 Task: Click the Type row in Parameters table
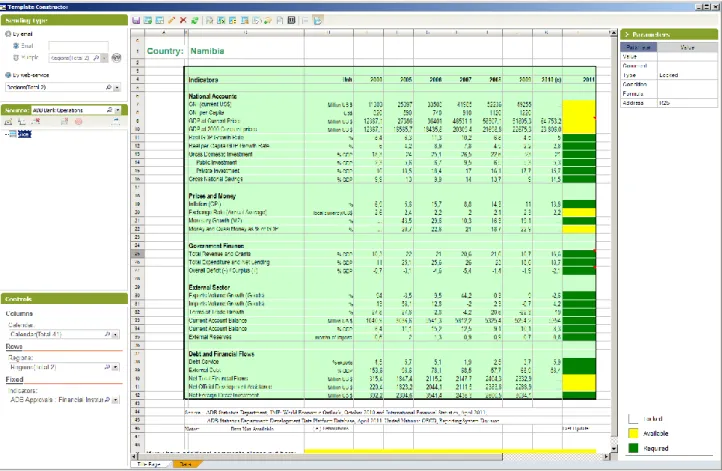[669, 75]
